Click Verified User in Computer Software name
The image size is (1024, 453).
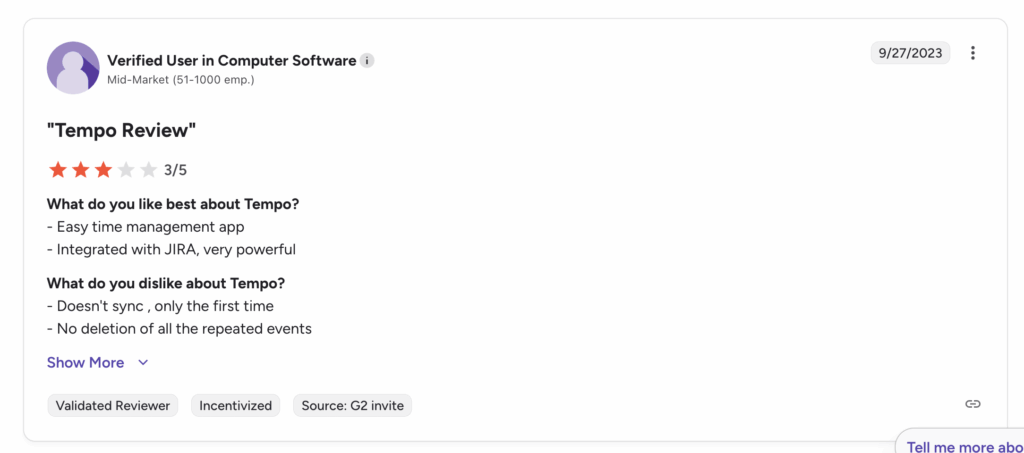231,61
